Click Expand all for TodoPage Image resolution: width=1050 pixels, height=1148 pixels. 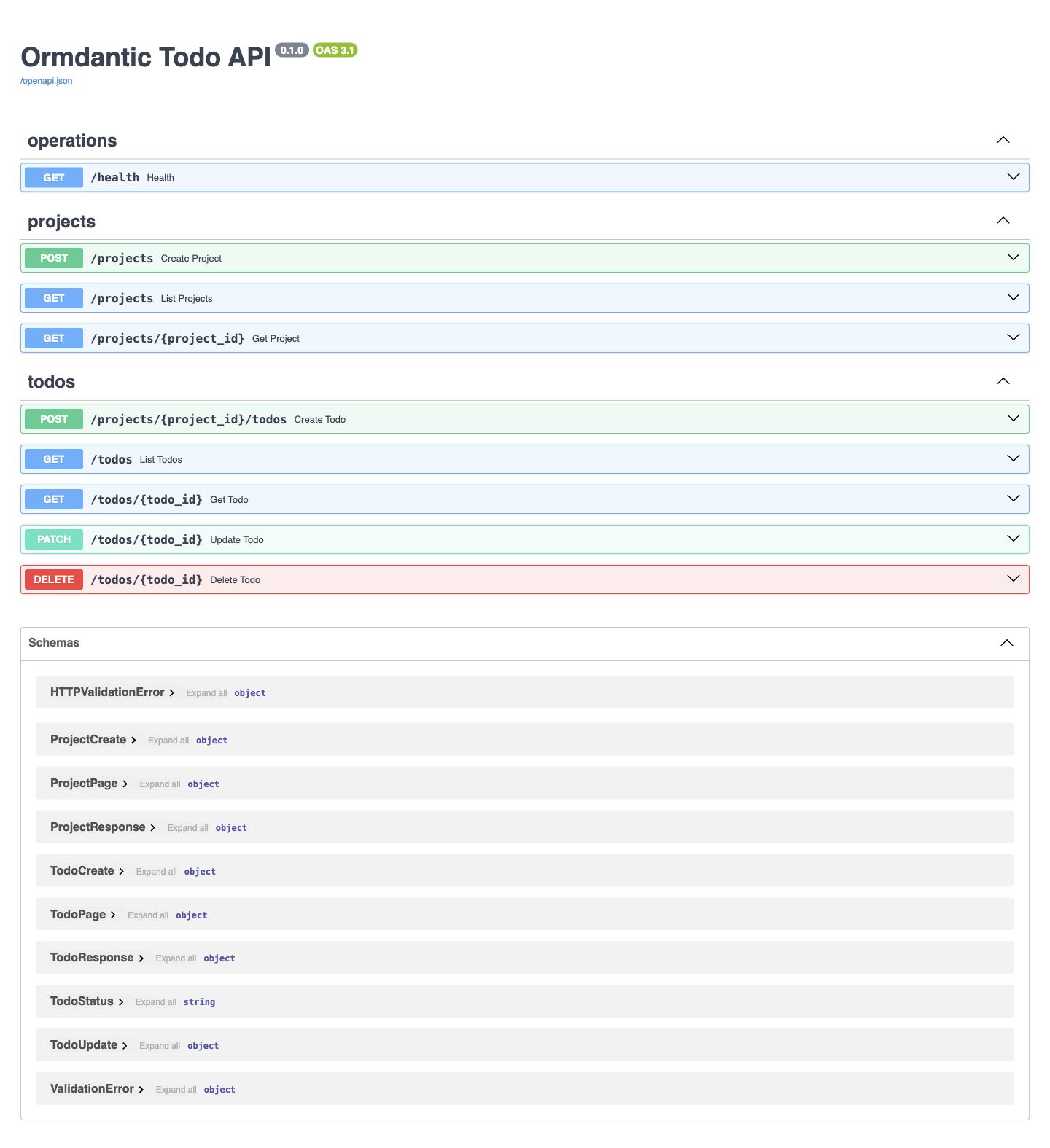pyautogui.click(x=148, y=915)
